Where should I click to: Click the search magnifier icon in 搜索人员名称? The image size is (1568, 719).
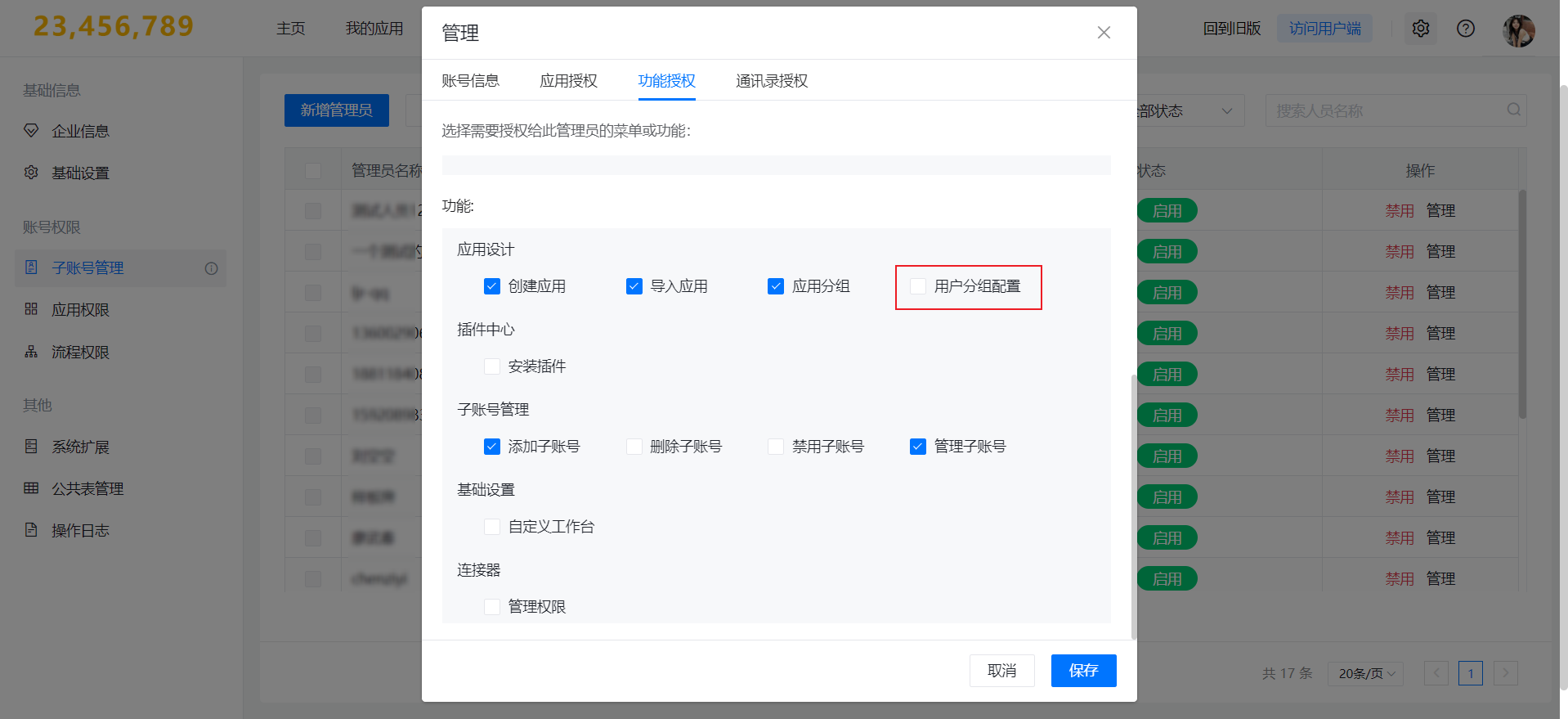tap(1513, 110)
